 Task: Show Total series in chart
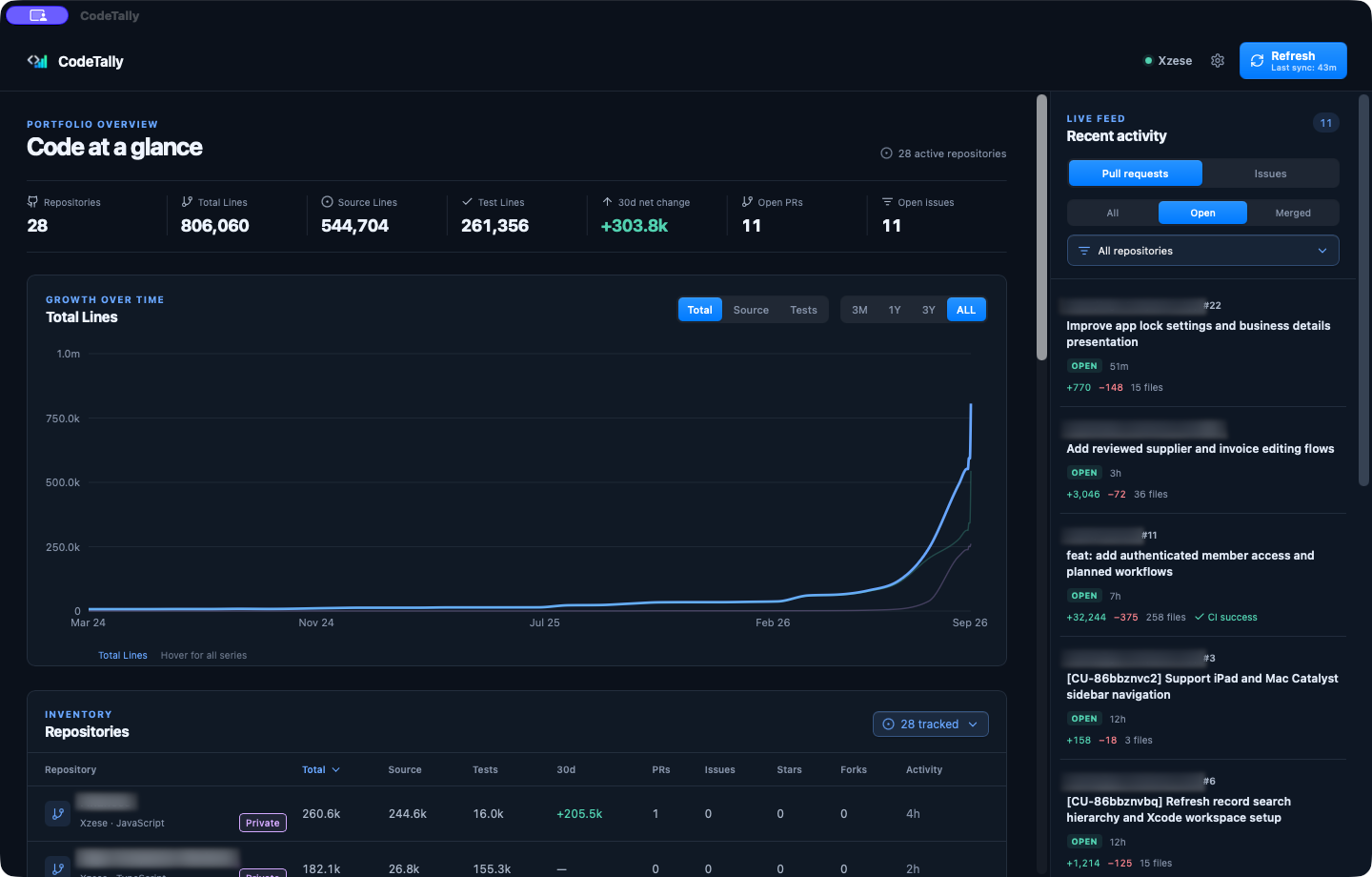pyautogui.click(x=699, y=310)
